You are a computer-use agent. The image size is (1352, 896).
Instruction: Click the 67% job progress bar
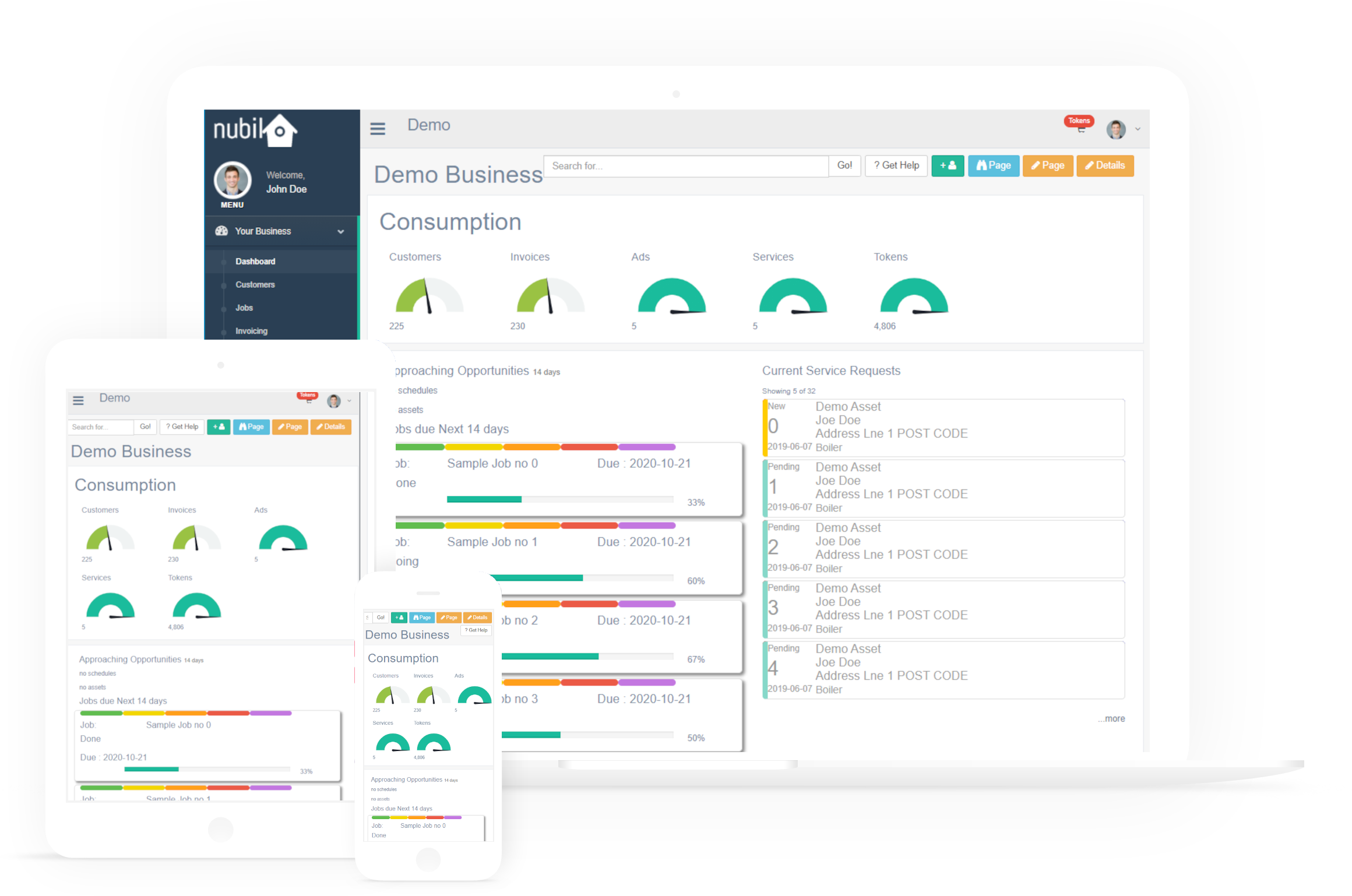[587, 657]
